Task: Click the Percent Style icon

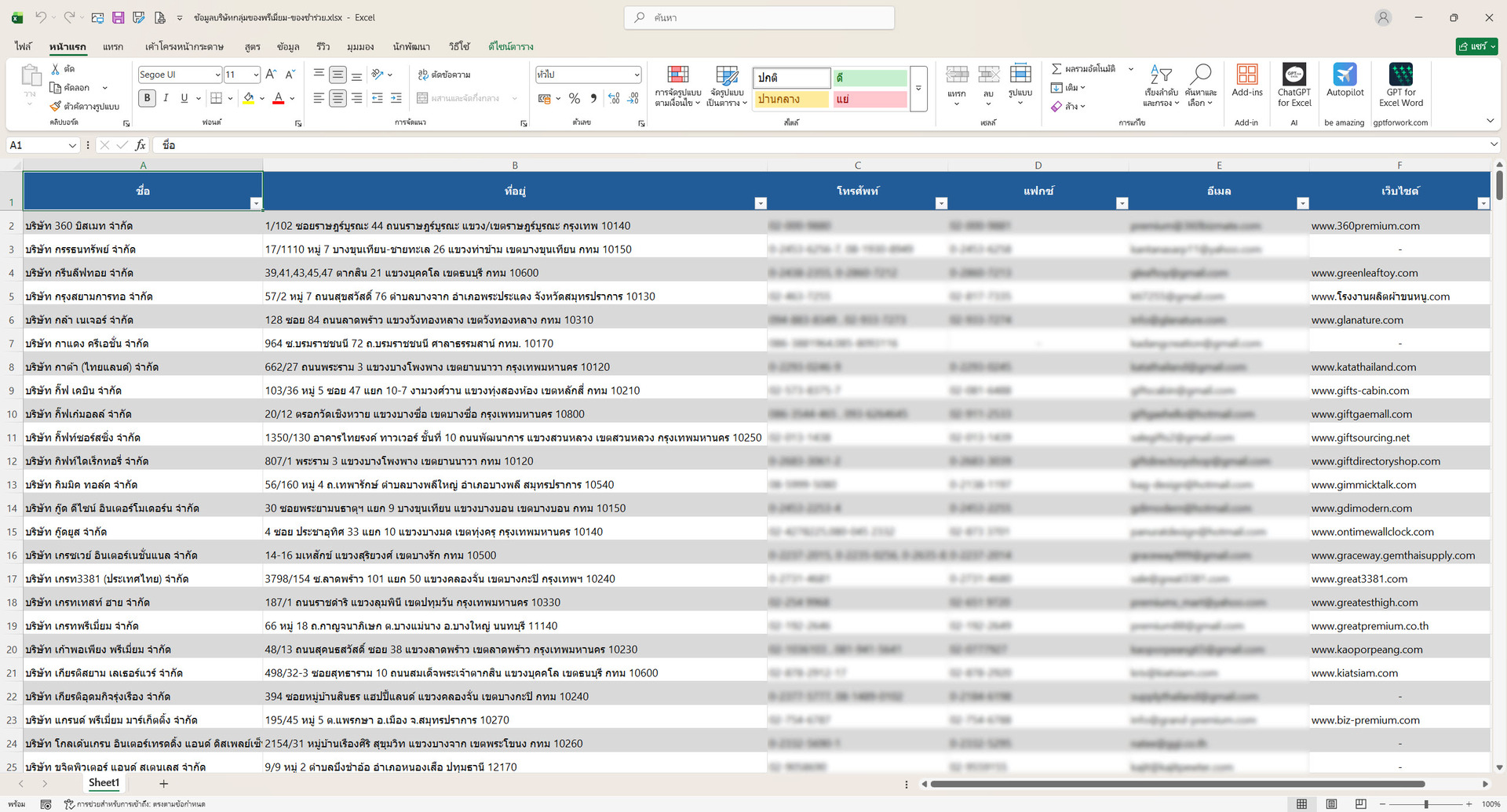Action: pyautogui.click(x=575, y=98)
